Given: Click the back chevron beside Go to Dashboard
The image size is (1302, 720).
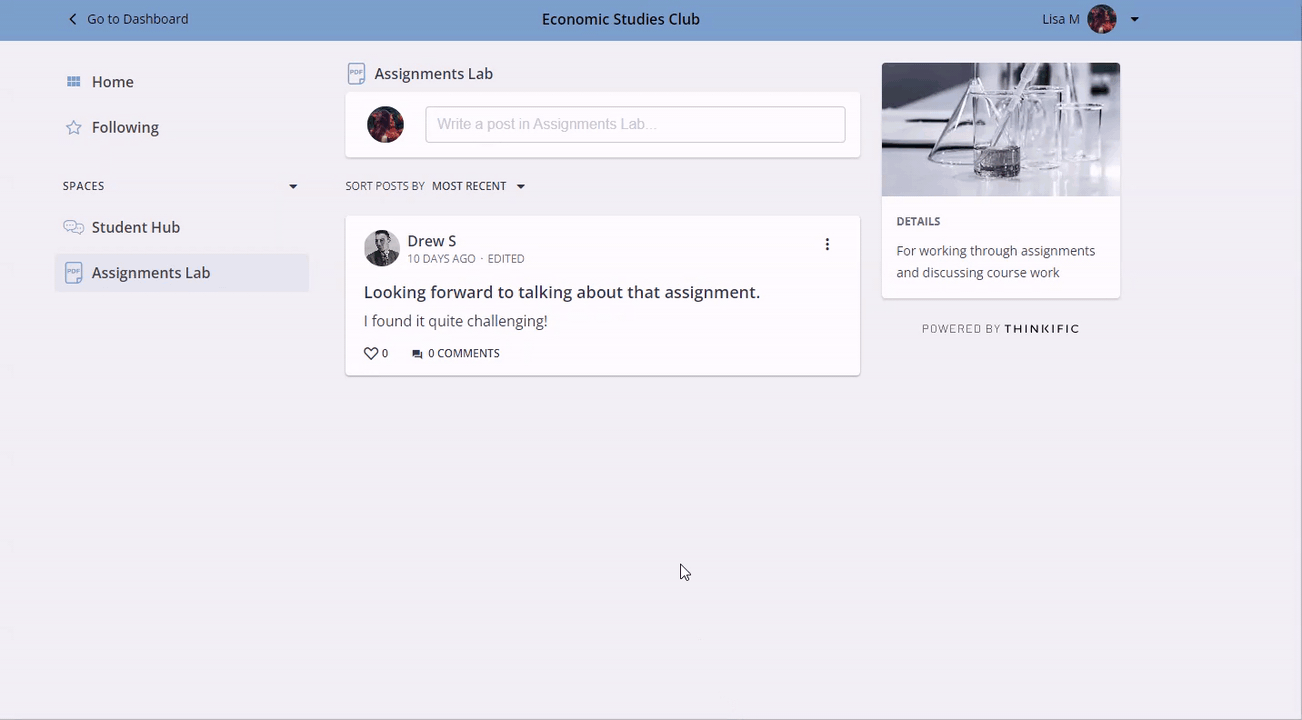Looking at the screenshot, I should pyautogui.click(x=72, y=19).
